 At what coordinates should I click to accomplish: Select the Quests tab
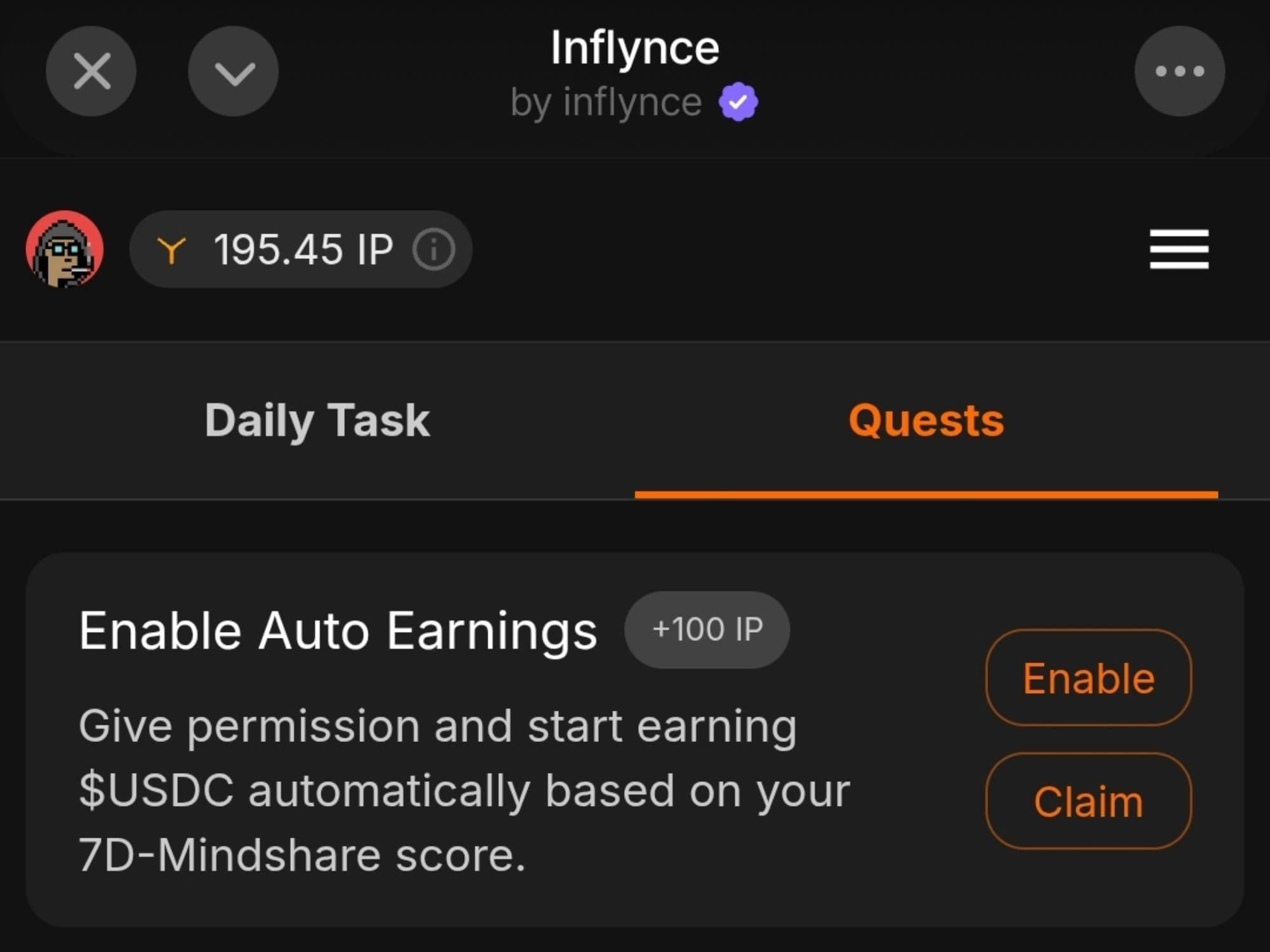926,420
